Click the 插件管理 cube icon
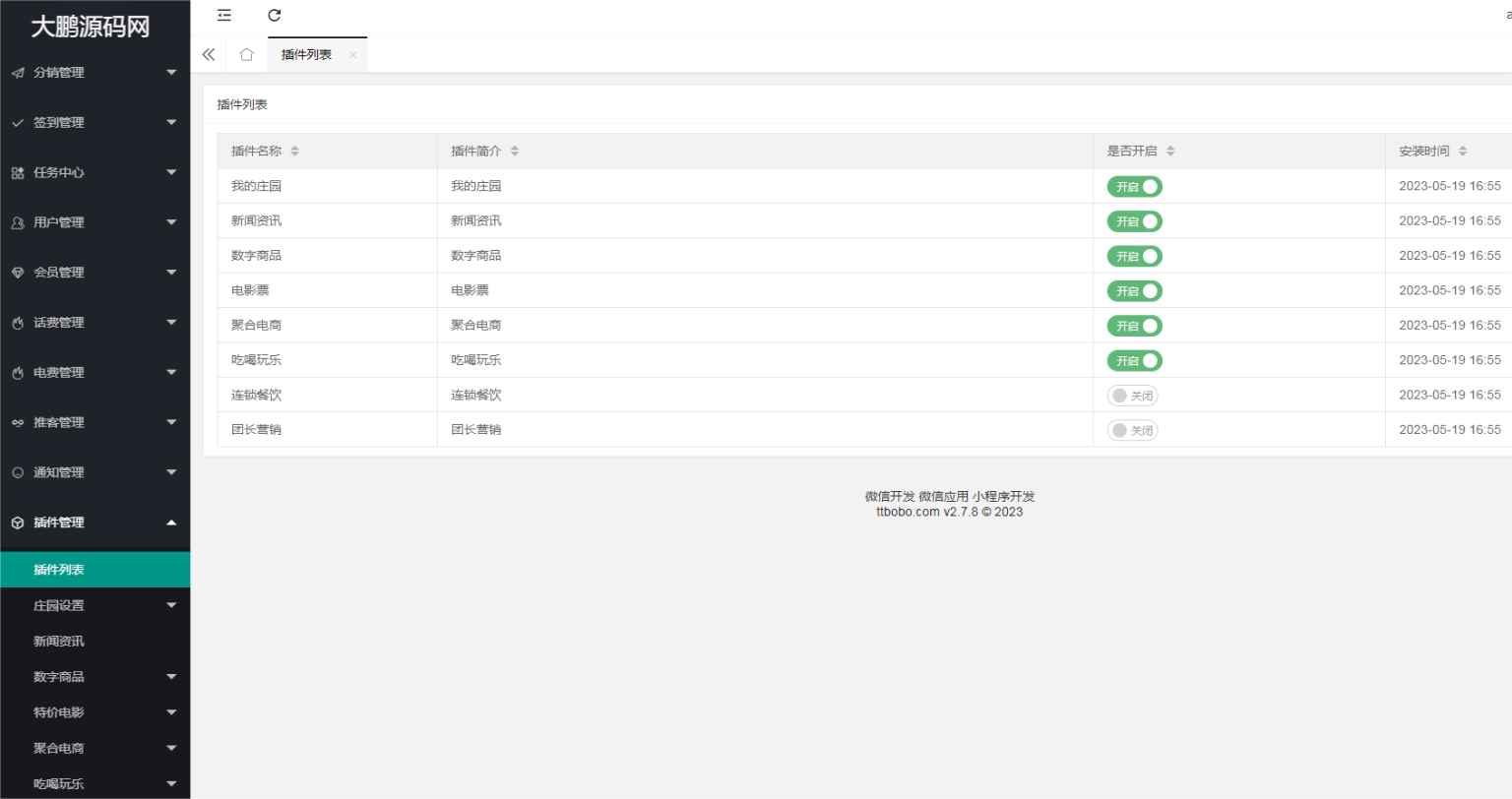The width and height of the screenshot is (1512, 799). click(x=18, y=523)
